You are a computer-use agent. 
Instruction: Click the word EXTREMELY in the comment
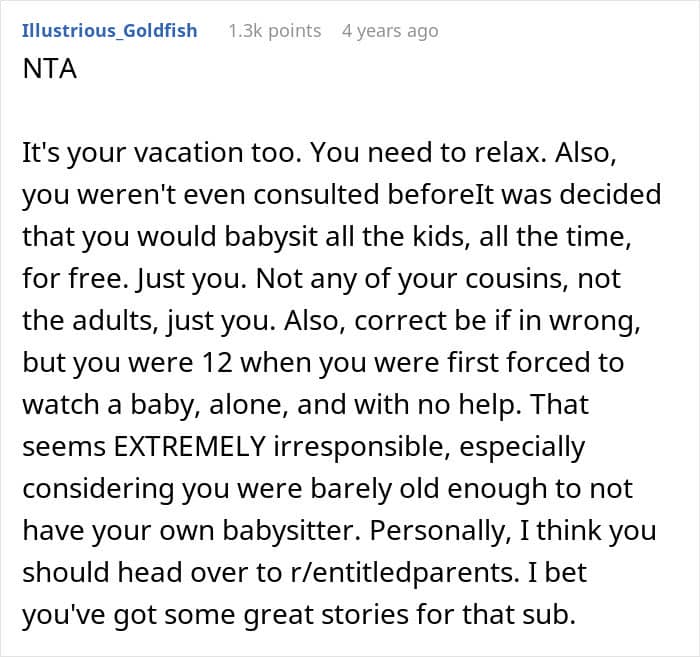[x=190, y=446]
